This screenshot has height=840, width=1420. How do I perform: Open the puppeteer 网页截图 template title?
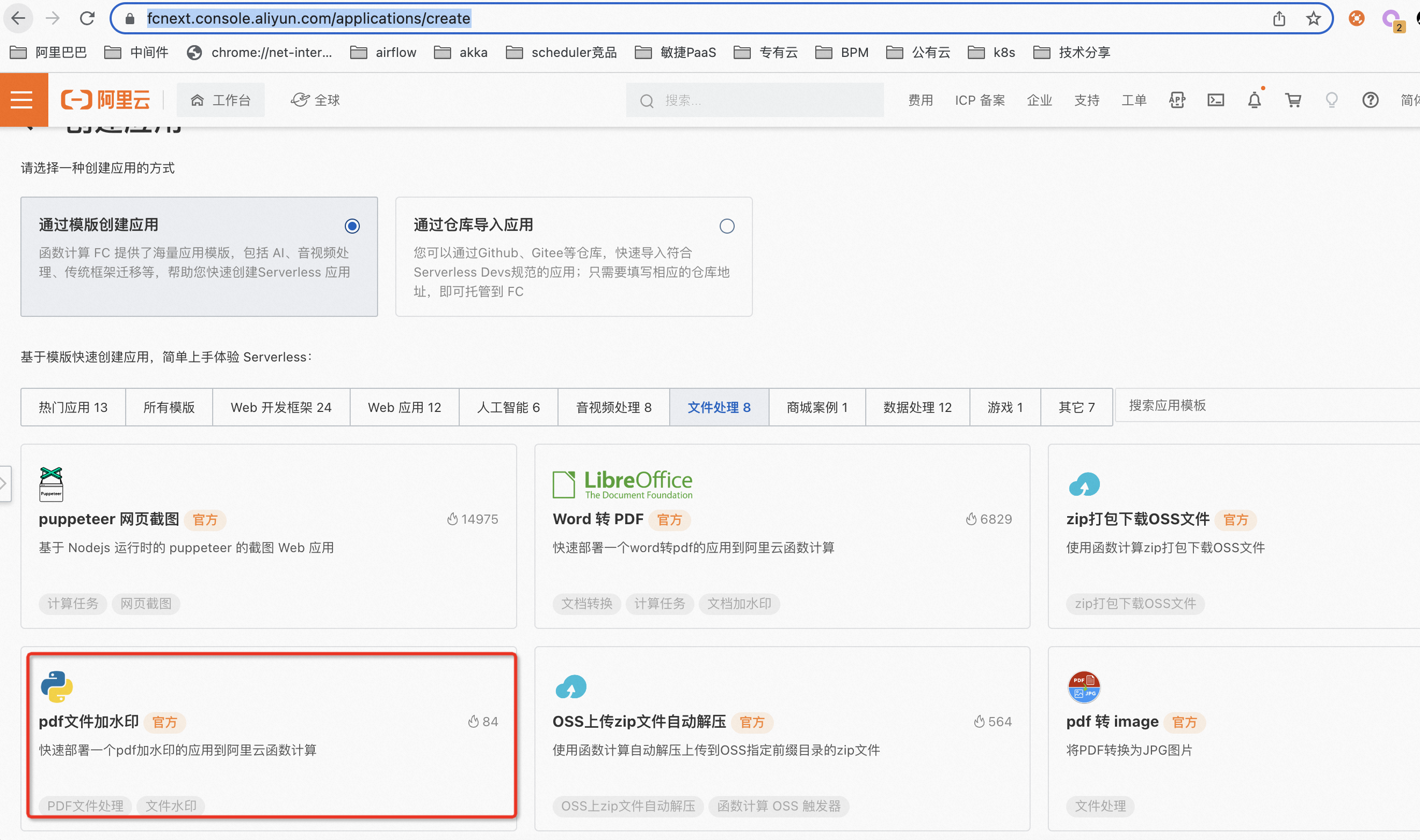[108, 519]
